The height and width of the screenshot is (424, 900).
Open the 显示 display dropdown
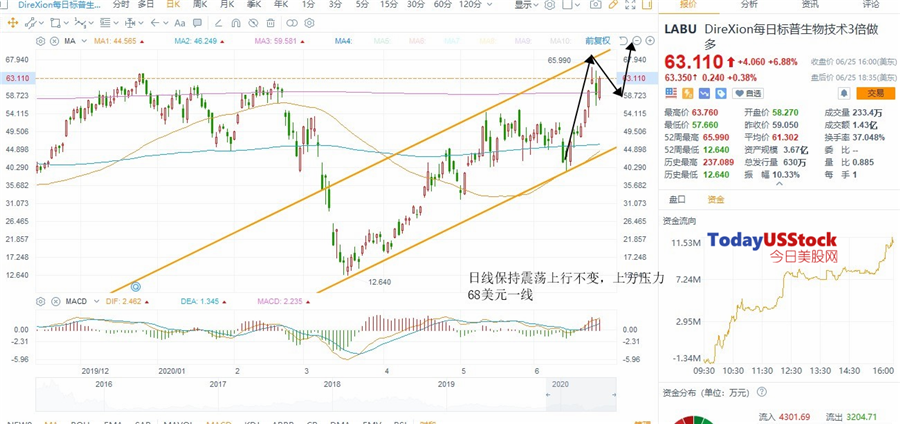(526, 5)
